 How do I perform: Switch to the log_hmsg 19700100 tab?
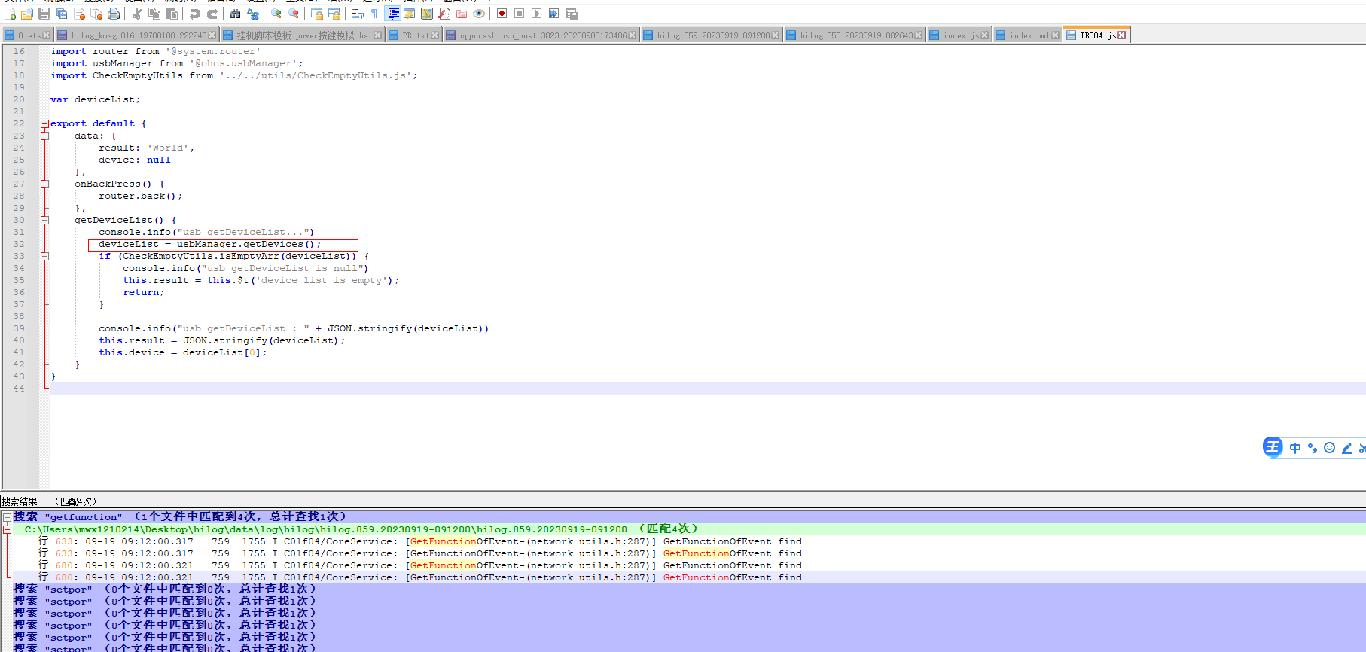click(138, 35)
